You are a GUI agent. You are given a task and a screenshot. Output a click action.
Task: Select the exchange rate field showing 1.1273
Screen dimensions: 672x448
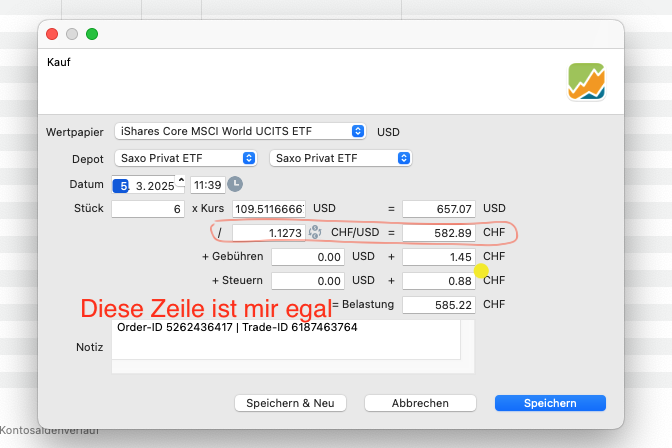(268, 232)
